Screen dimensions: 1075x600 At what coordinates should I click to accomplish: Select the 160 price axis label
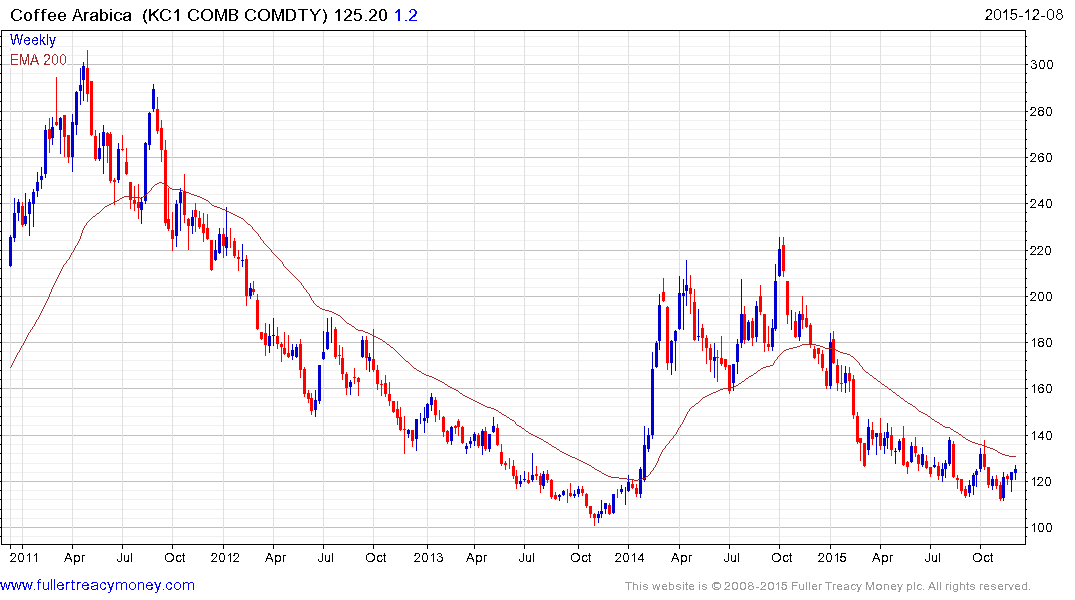click(x=1041, y=388)
